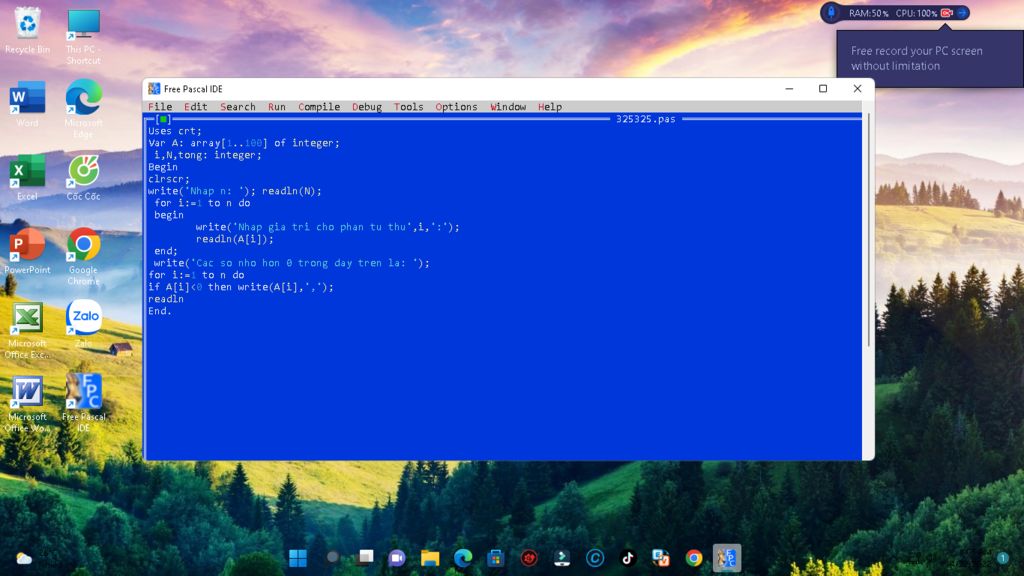Click the blue rocket booster icon
Screen dimensions: 1024x576
click(x=831, y=12)
